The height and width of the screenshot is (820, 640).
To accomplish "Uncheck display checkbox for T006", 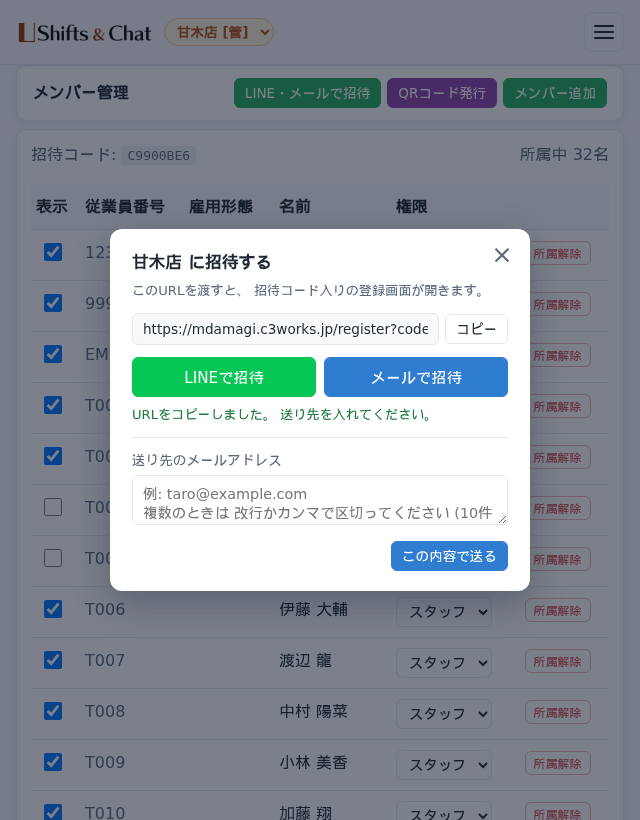I will point(53,609).
